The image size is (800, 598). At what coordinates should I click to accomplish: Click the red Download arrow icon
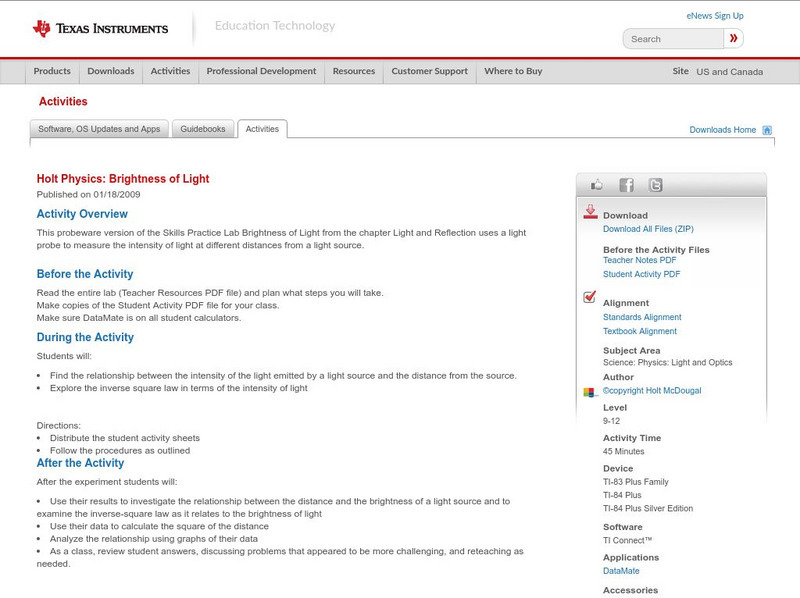pyautogui.click(x=590, y=212)
